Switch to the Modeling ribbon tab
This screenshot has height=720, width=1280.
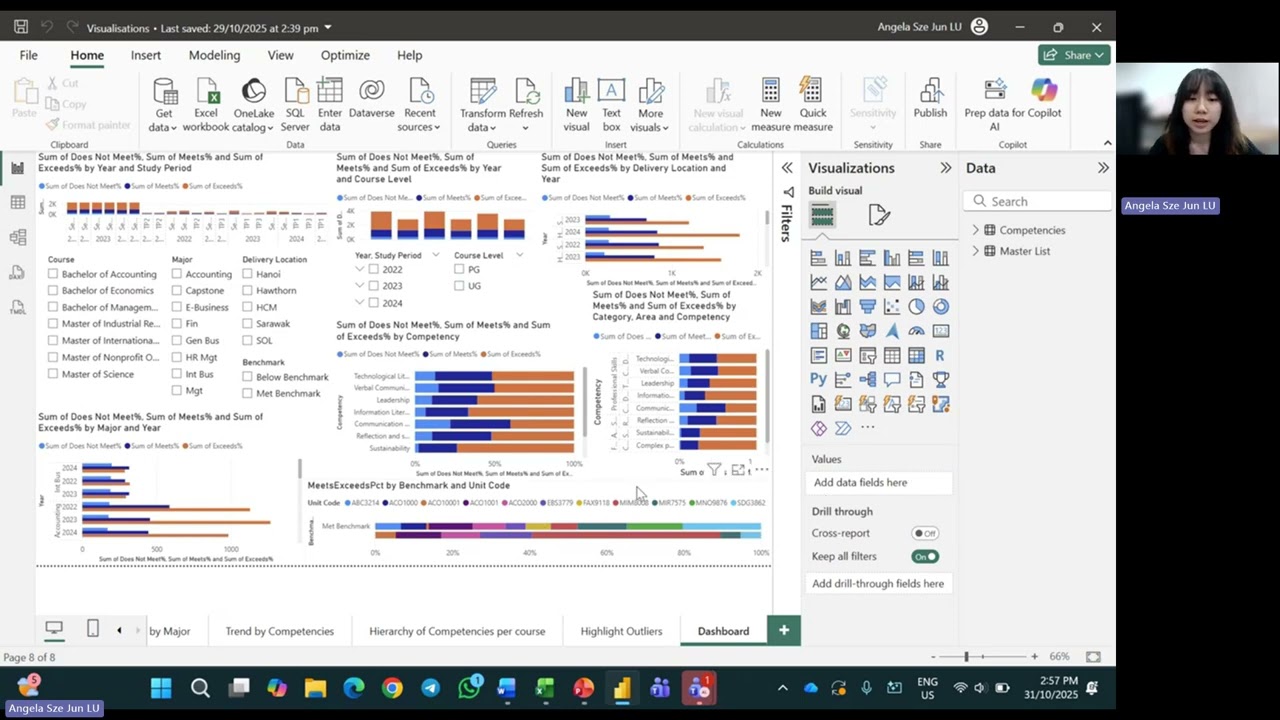pyautogui.click(x=214, y=55)
